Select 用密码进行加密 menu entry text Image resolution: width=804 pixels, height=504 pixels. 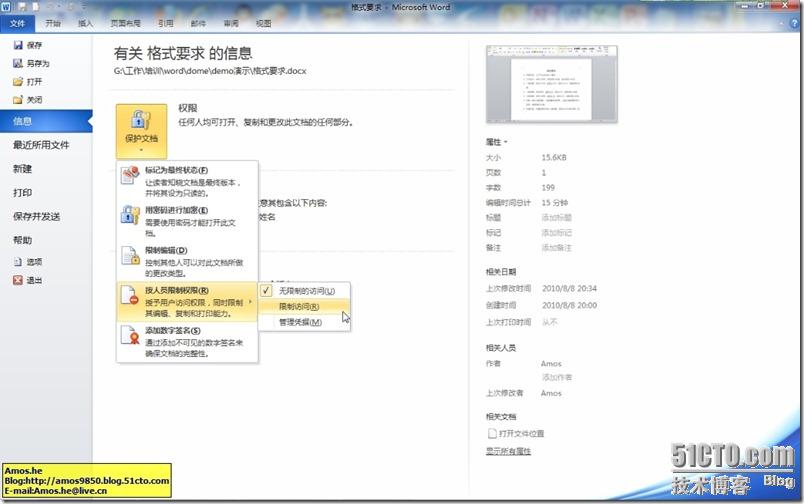176,210
